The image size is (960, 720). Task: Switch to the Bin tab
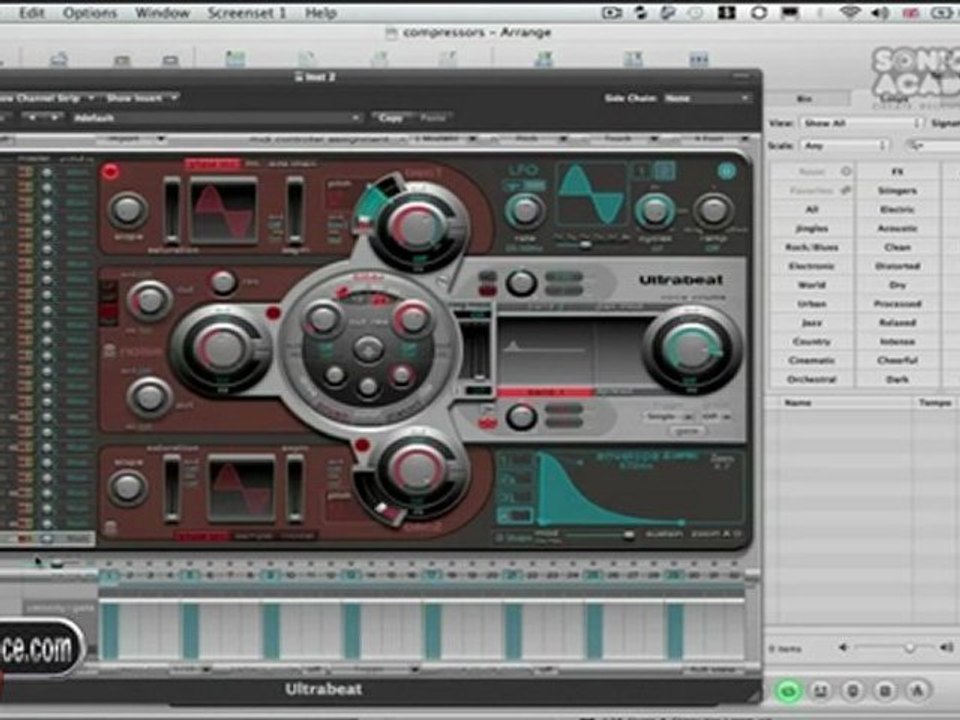pos(805,99)
